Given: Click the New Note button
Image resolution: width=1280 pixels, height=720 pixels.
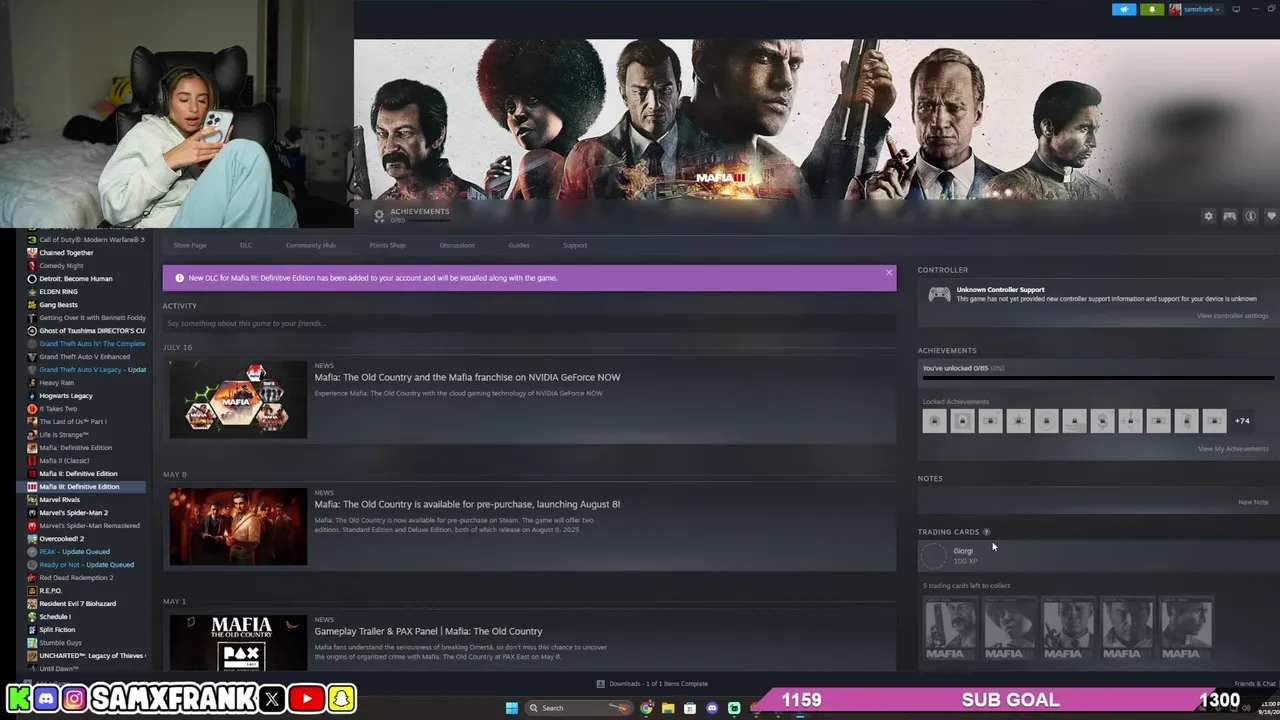Looking at the screenshot, I should coord(1253,502).
